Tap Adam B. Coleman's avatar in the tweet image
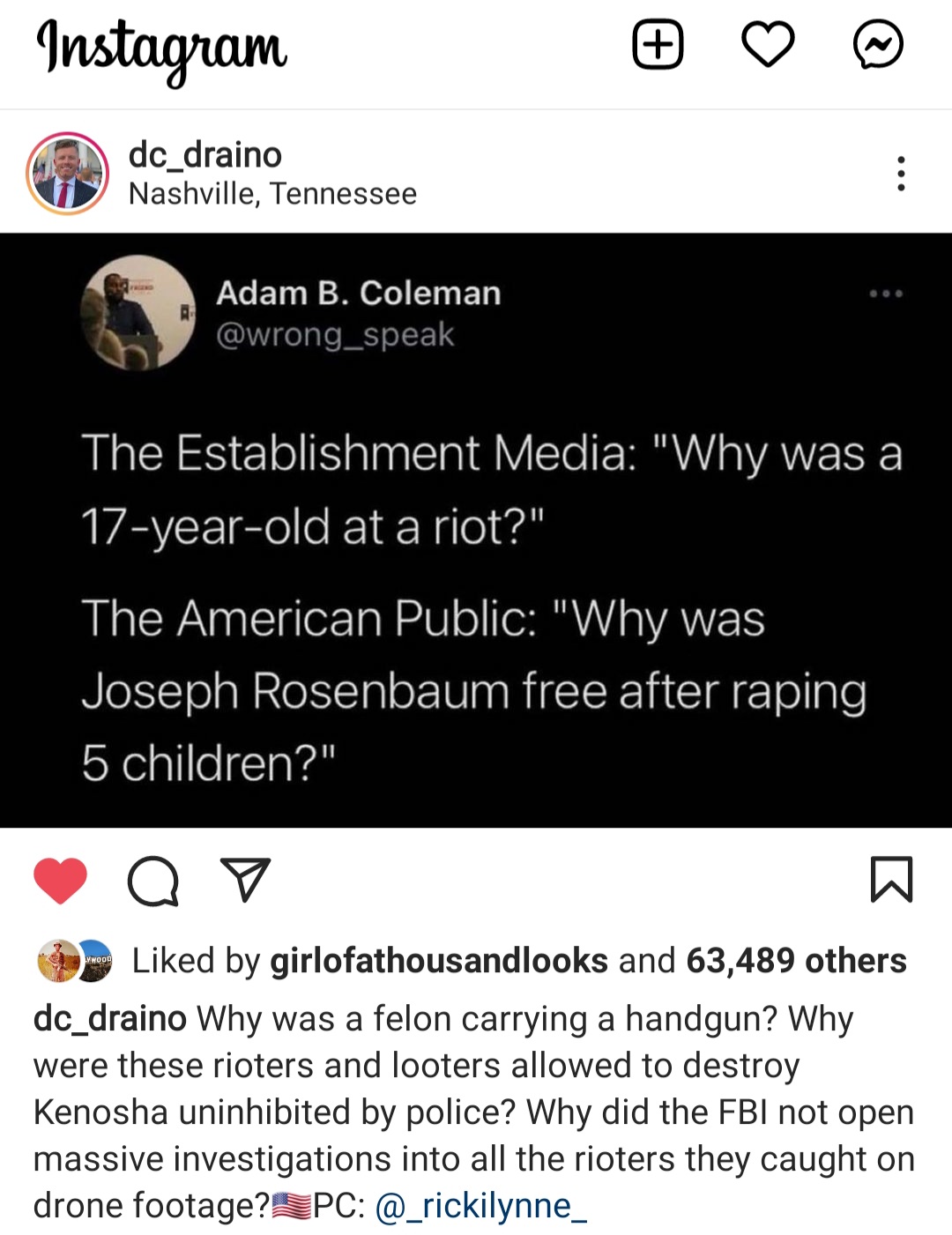The image size is (952, 1235). (x=138, y=313)
